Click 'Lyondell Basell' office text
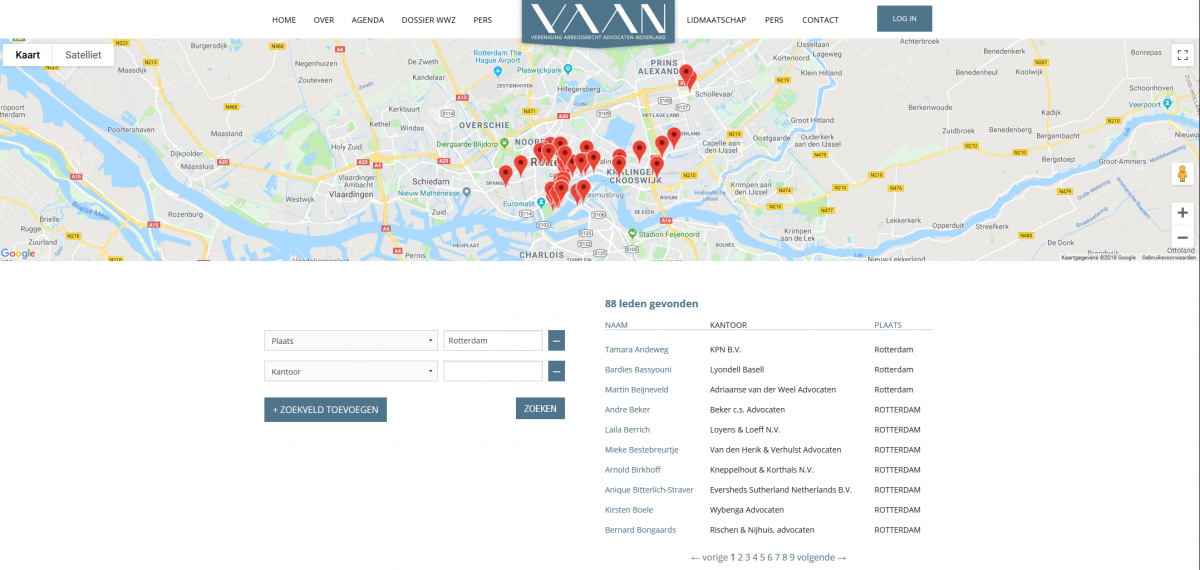Screen dimensions: 1200x570 [737, 370]
